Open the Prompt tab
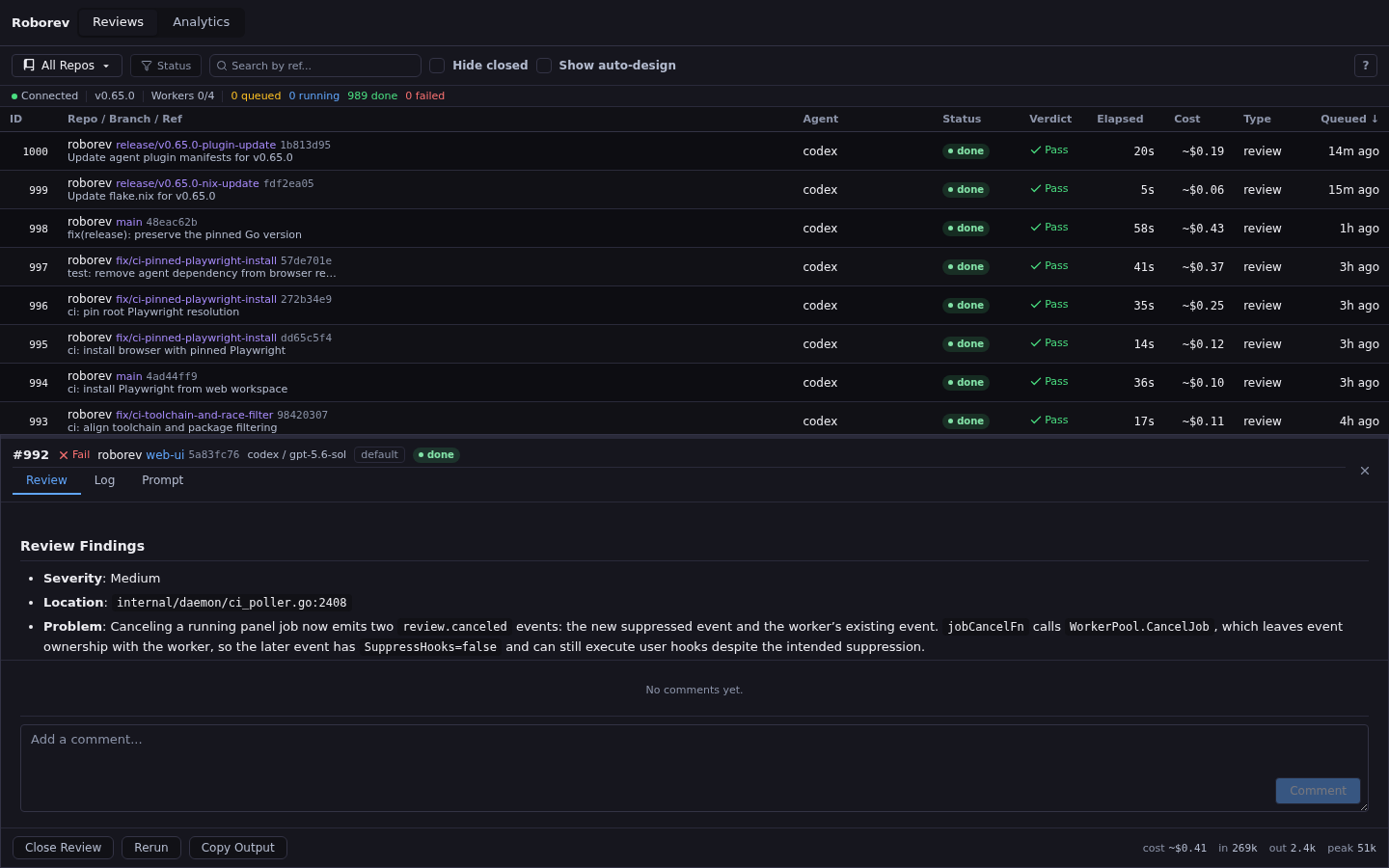Screen dimensions: 1389x868 click(162, 480)
